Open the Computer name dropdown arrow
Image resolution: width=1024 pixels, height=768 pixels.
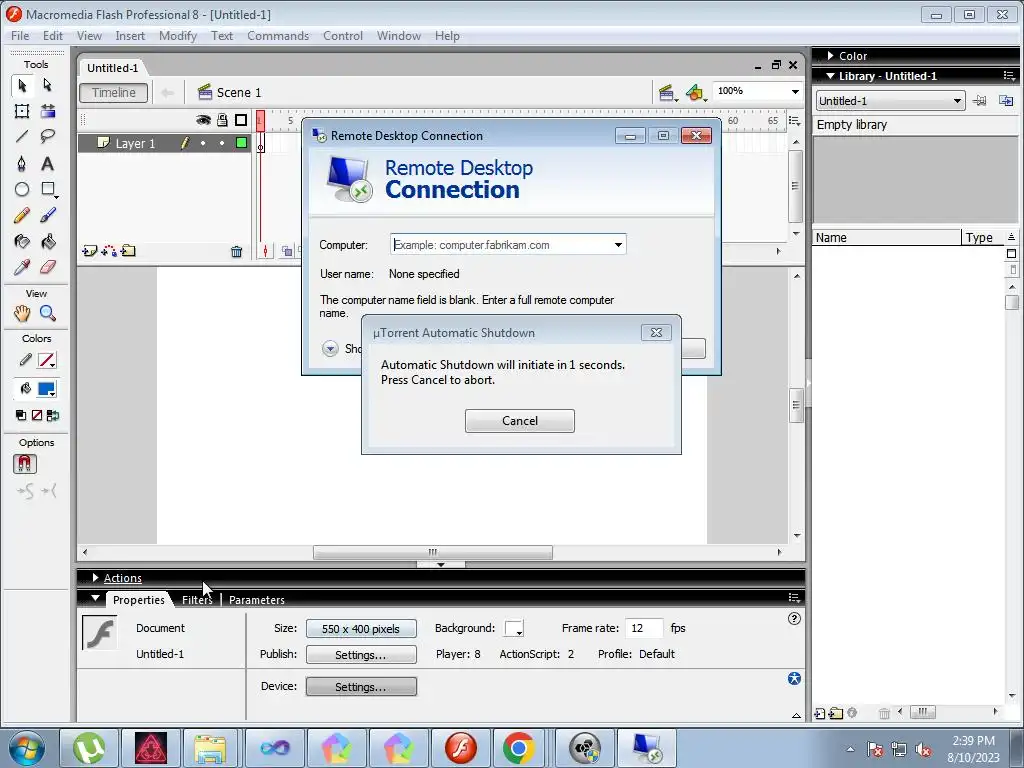click(618, 245)
